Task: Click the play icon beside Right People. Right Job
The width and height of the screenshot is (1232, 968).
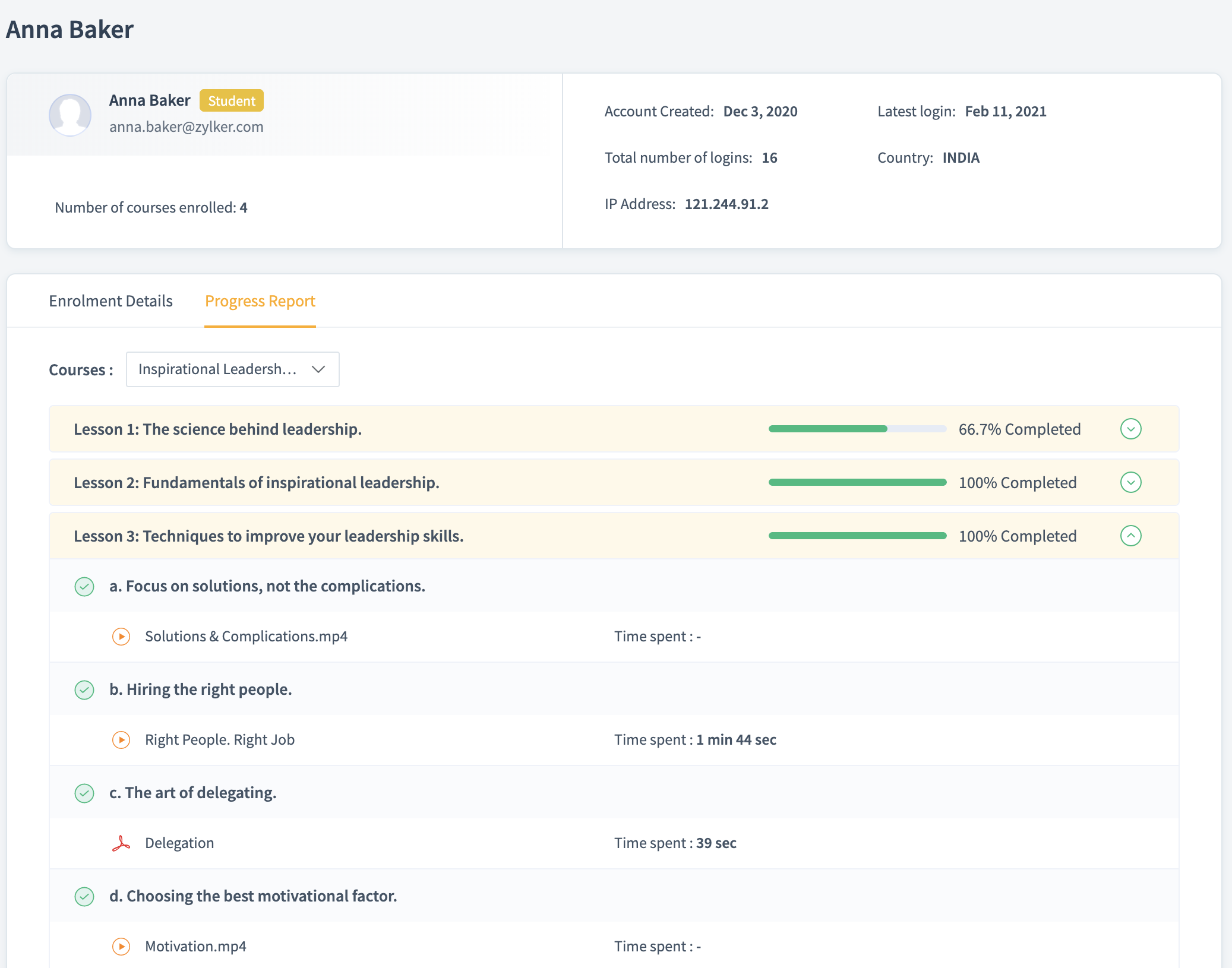Action: (x=121, y=740)
